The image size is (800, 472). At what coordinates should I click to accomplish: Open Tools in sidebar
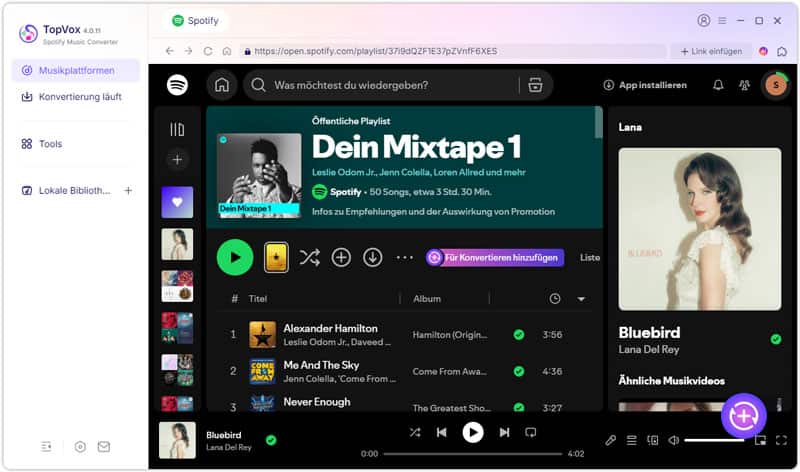42,144
